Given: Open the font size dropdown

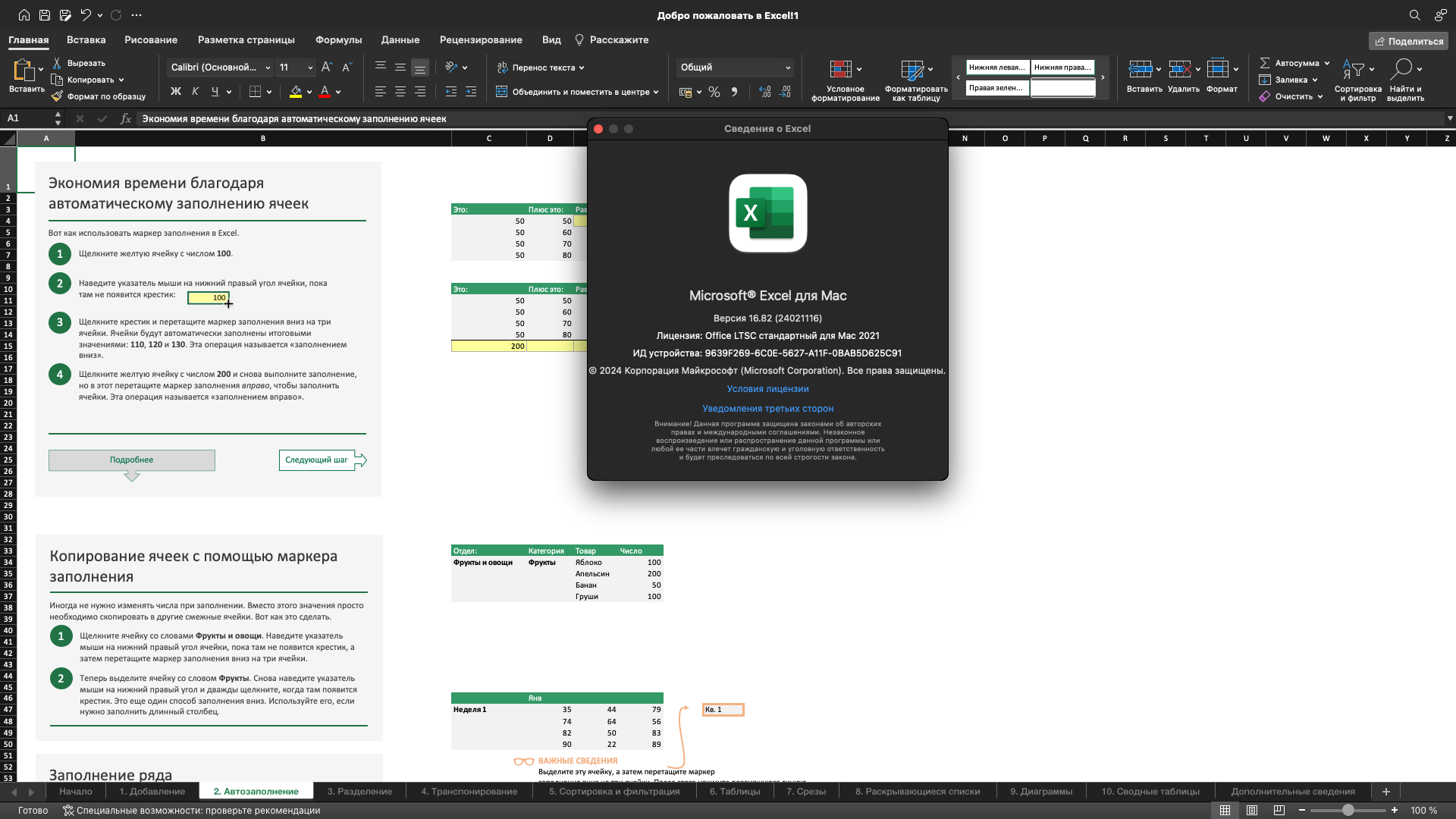Looking at the screenshot, I should pos(309,67).
